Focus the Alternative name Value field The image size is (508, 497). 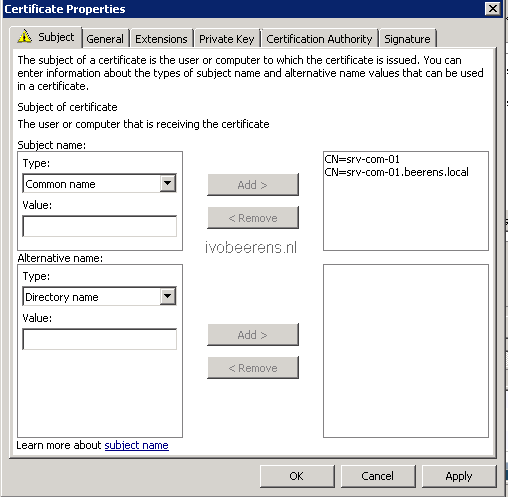pos(99,339)
